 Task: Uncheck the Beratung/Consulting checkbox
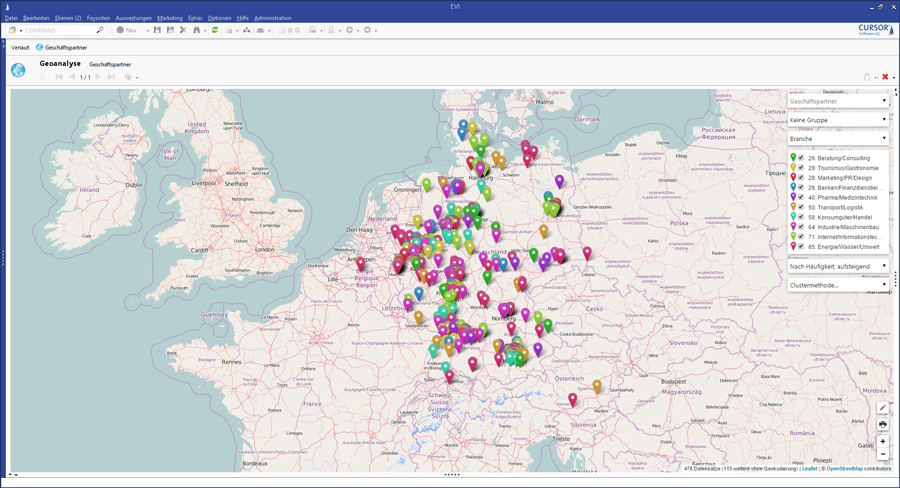(x=801, y=158)
